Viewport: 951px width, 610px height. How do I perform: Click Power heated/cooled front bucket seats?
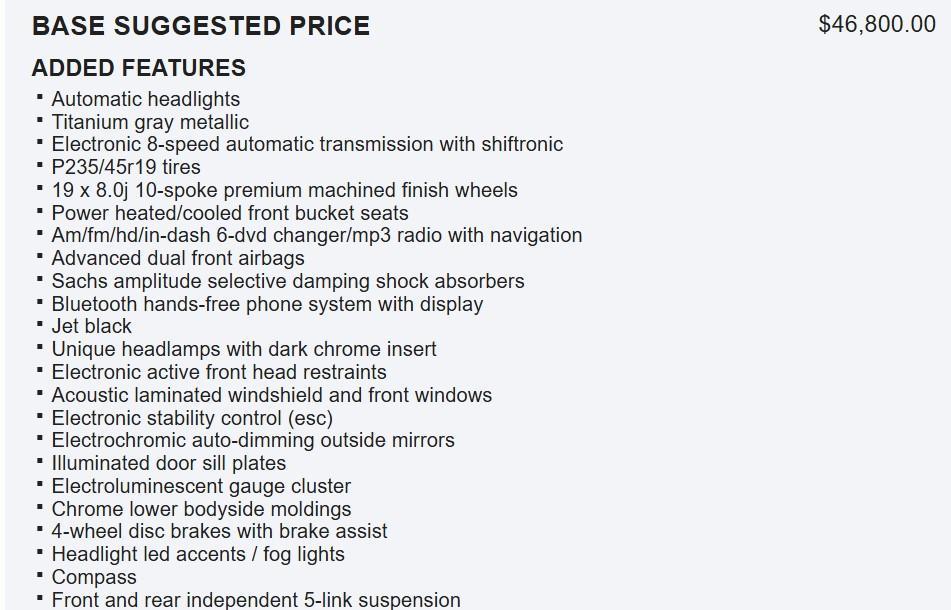coord(230,213)
